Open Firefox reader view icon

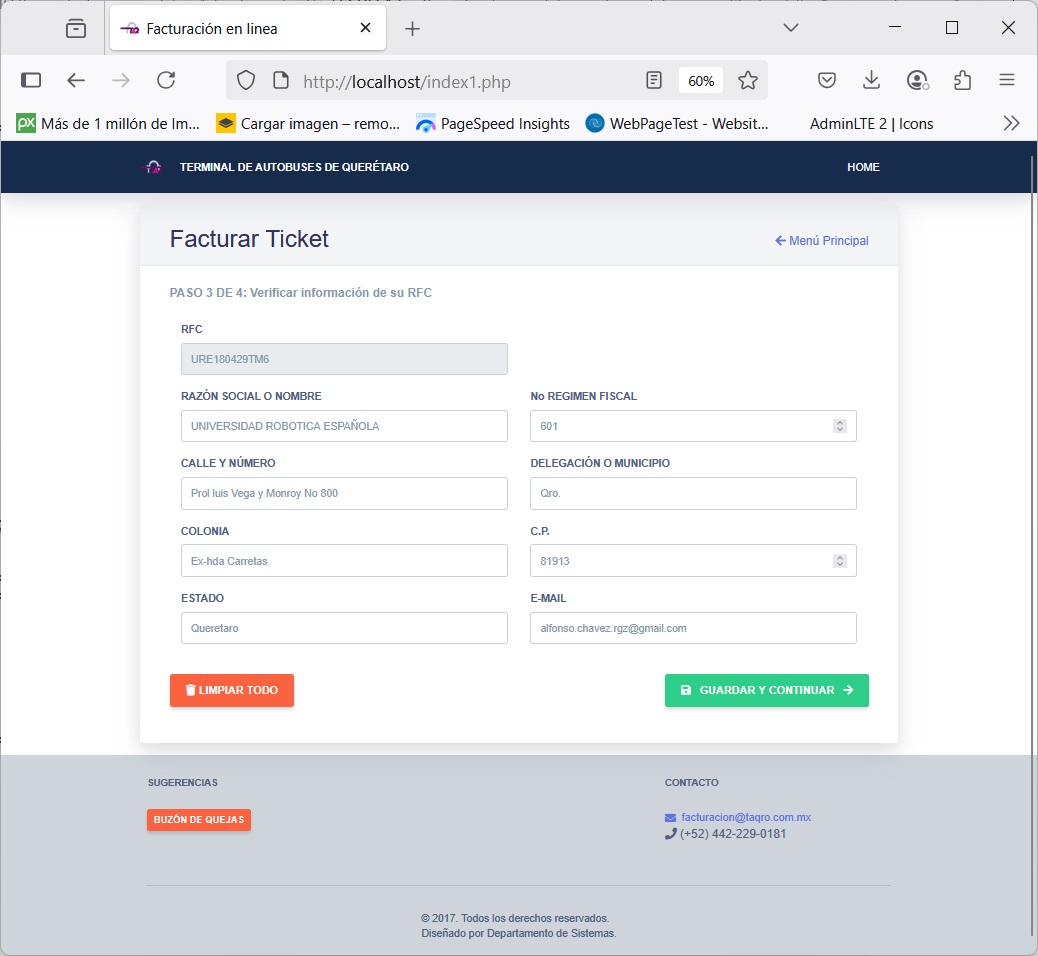click(654, 81)
